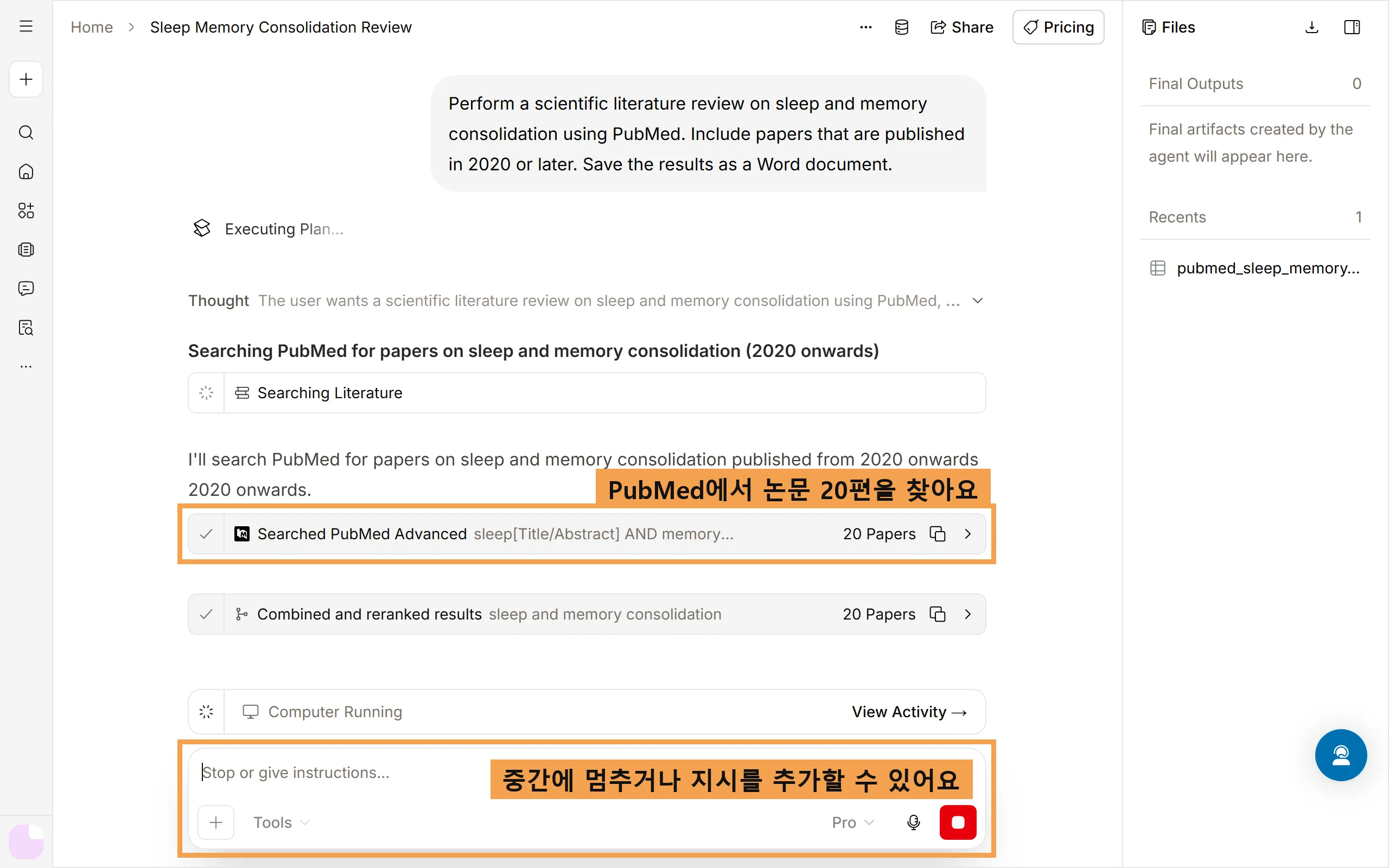Click the Files panel label
Image resolution: width=1389 pixels, height=868 pixels.
(x=1168, y=27)
